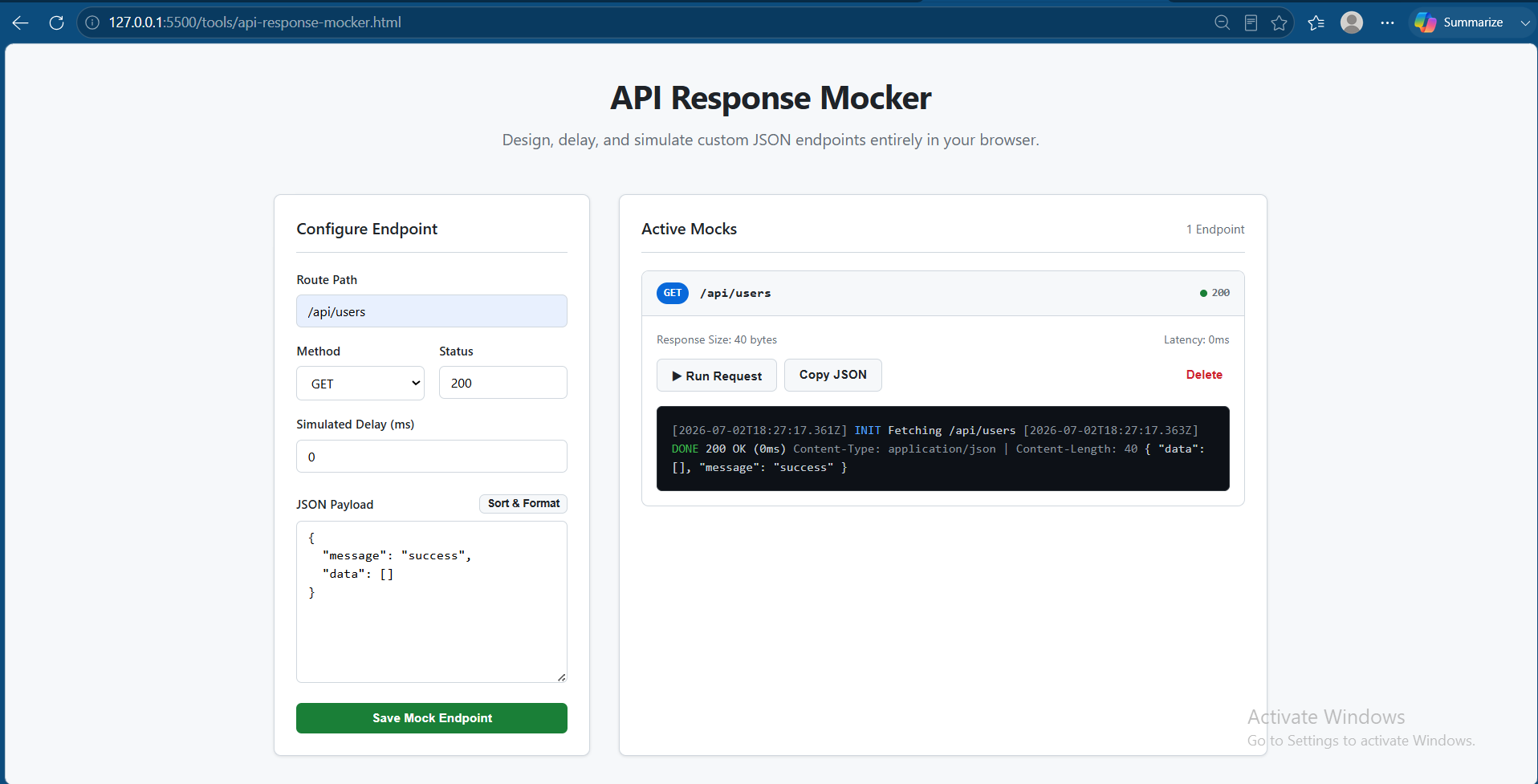Click the "Configure Endpoint" heading
The width and height of the screenshot is (1538, 784).
pyautogui.click(x=367, y=229)
